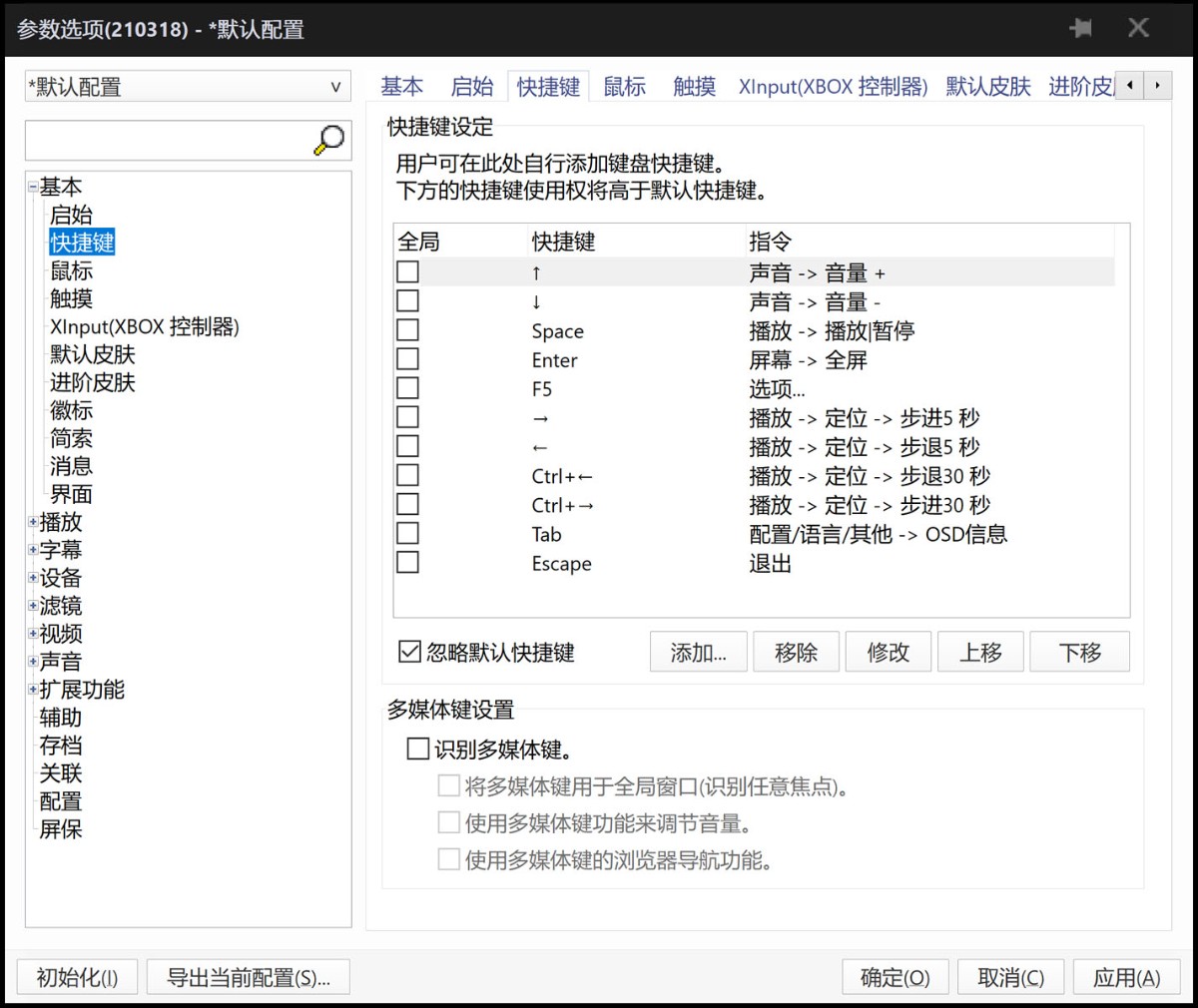Go to XInput(XBOX 控制器) tab
The image size is (1198, 1008).
click(x=833, y=87)
